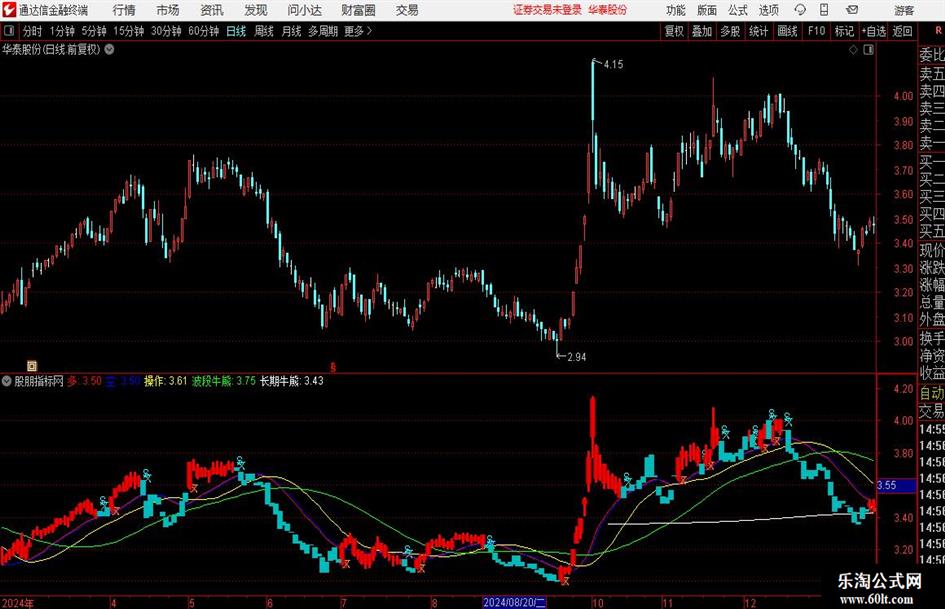945x609 pixels.
Task: Switch to 1分钟 period
Action: [x=62, y=31]
